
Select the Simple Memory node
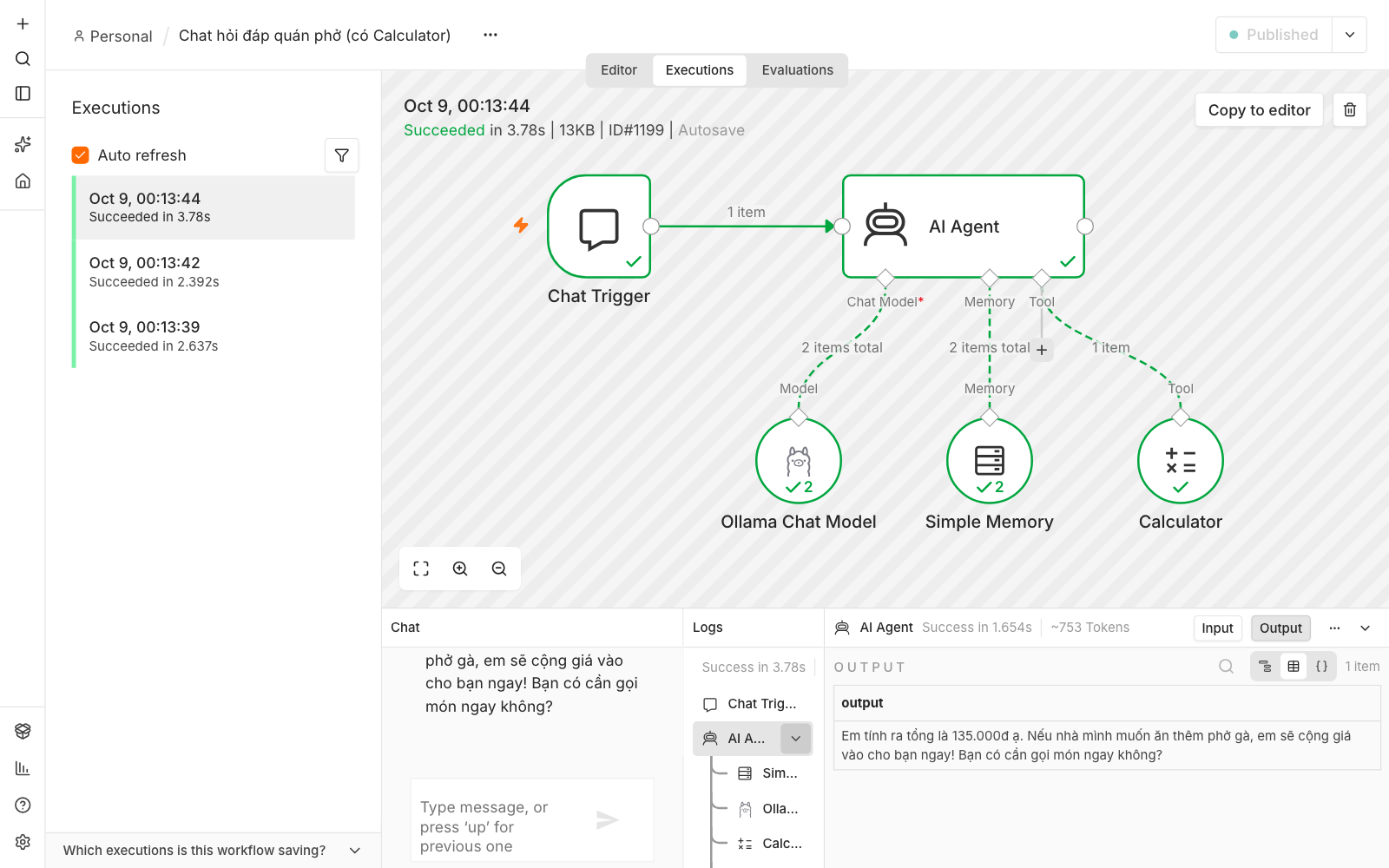[x=990, y=461]
